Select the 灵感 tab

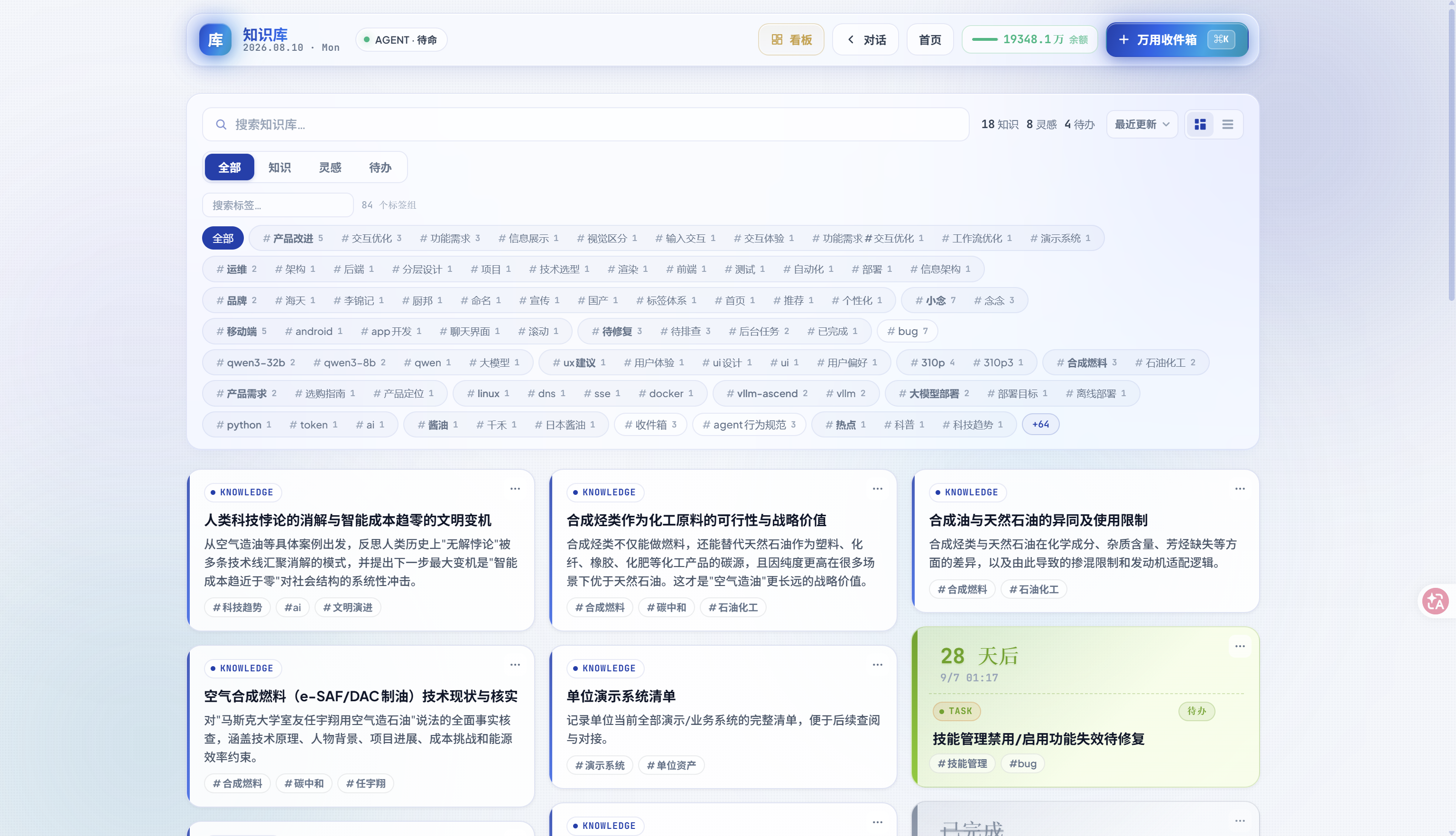click(330, 167)
